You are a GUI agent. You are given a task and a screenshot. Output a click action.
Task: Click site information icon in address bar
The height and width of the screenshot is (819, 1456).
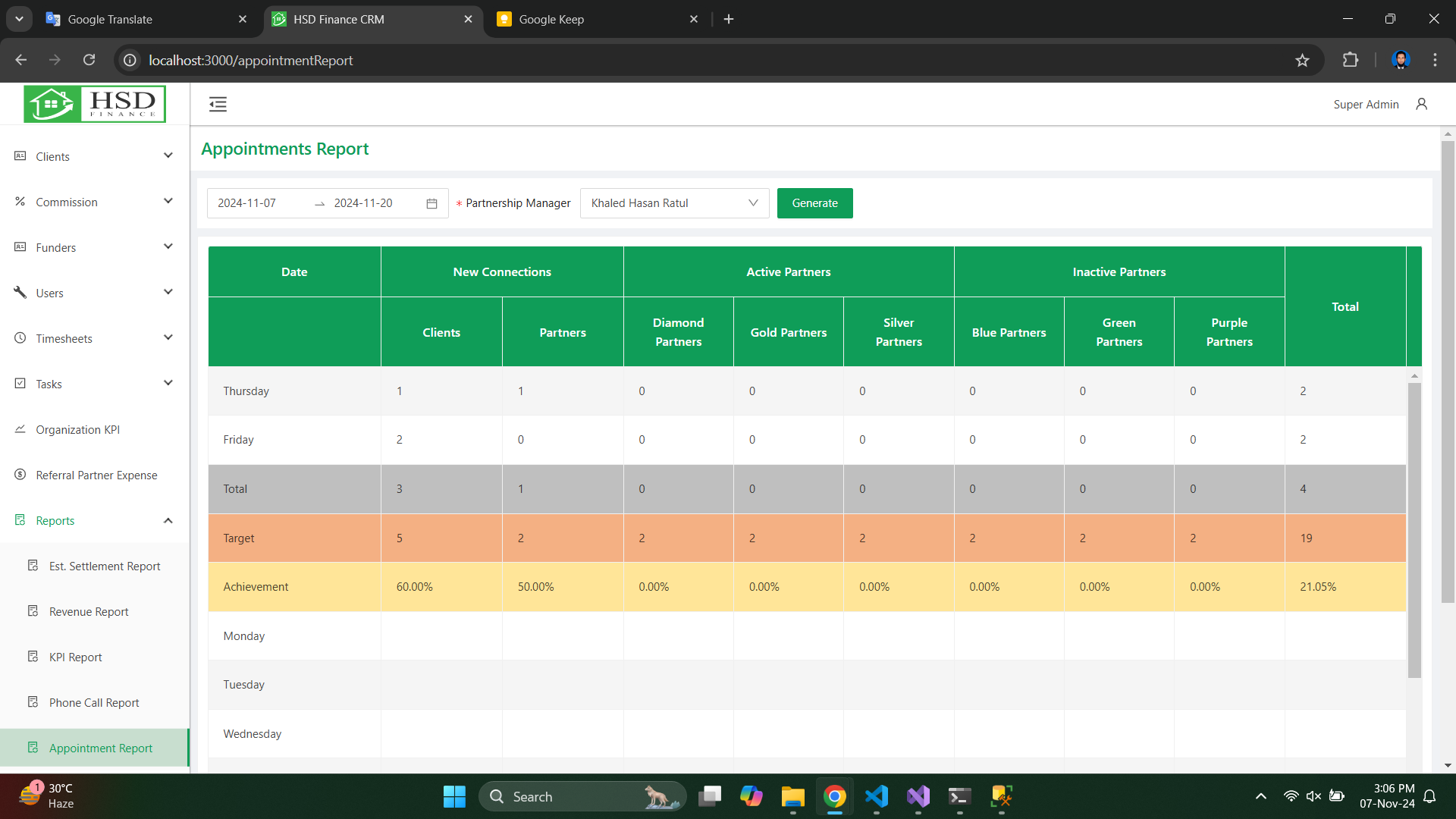(130, 61)
